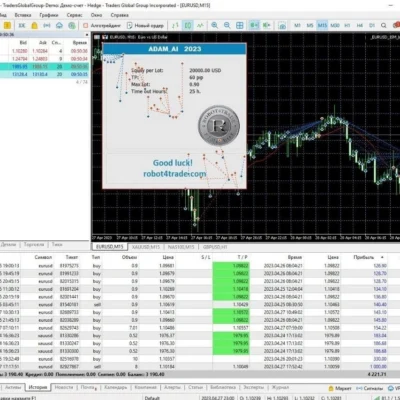The image size is (400, 400).
Task: Open the Графики menu
Action: coord(49,15)
